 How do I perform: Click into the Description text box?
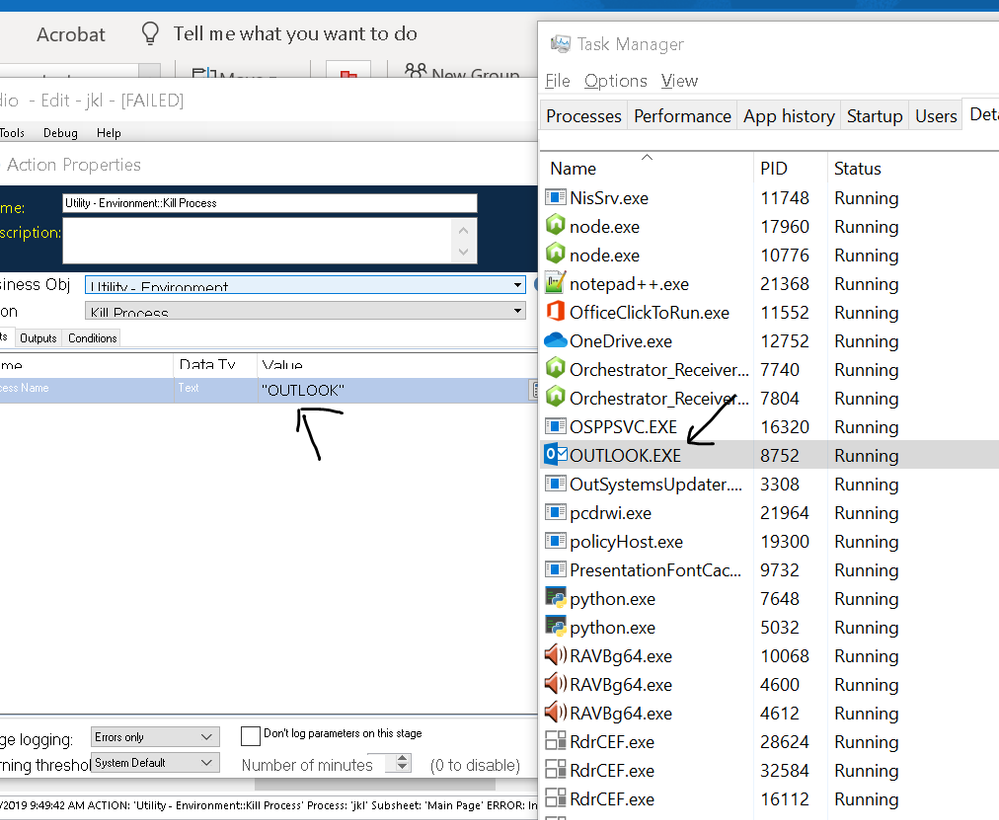pyautogui.click(x=257, y=241)
